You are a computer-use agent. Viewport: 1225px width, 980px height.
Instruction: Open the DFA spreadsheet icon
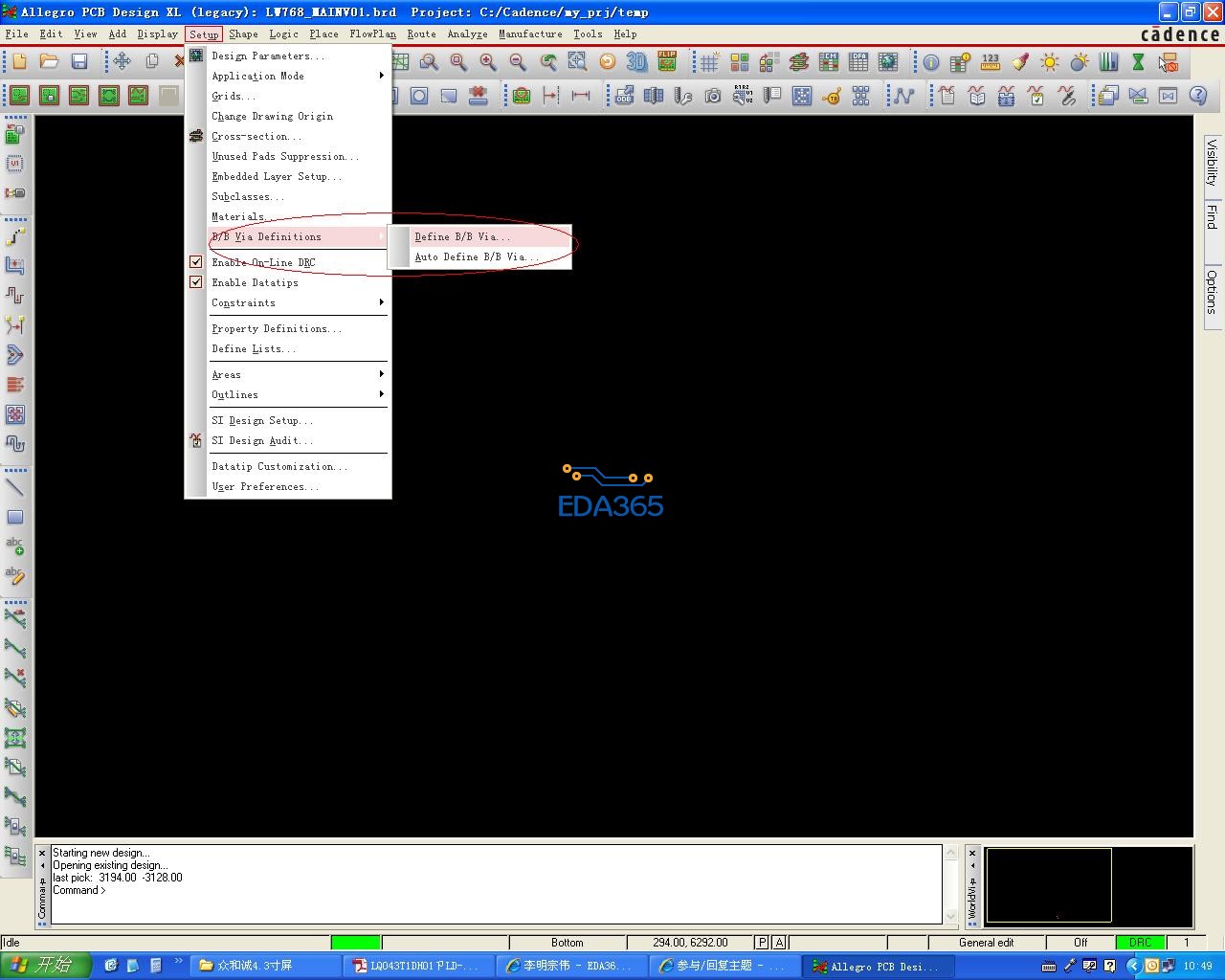point(858,62)
